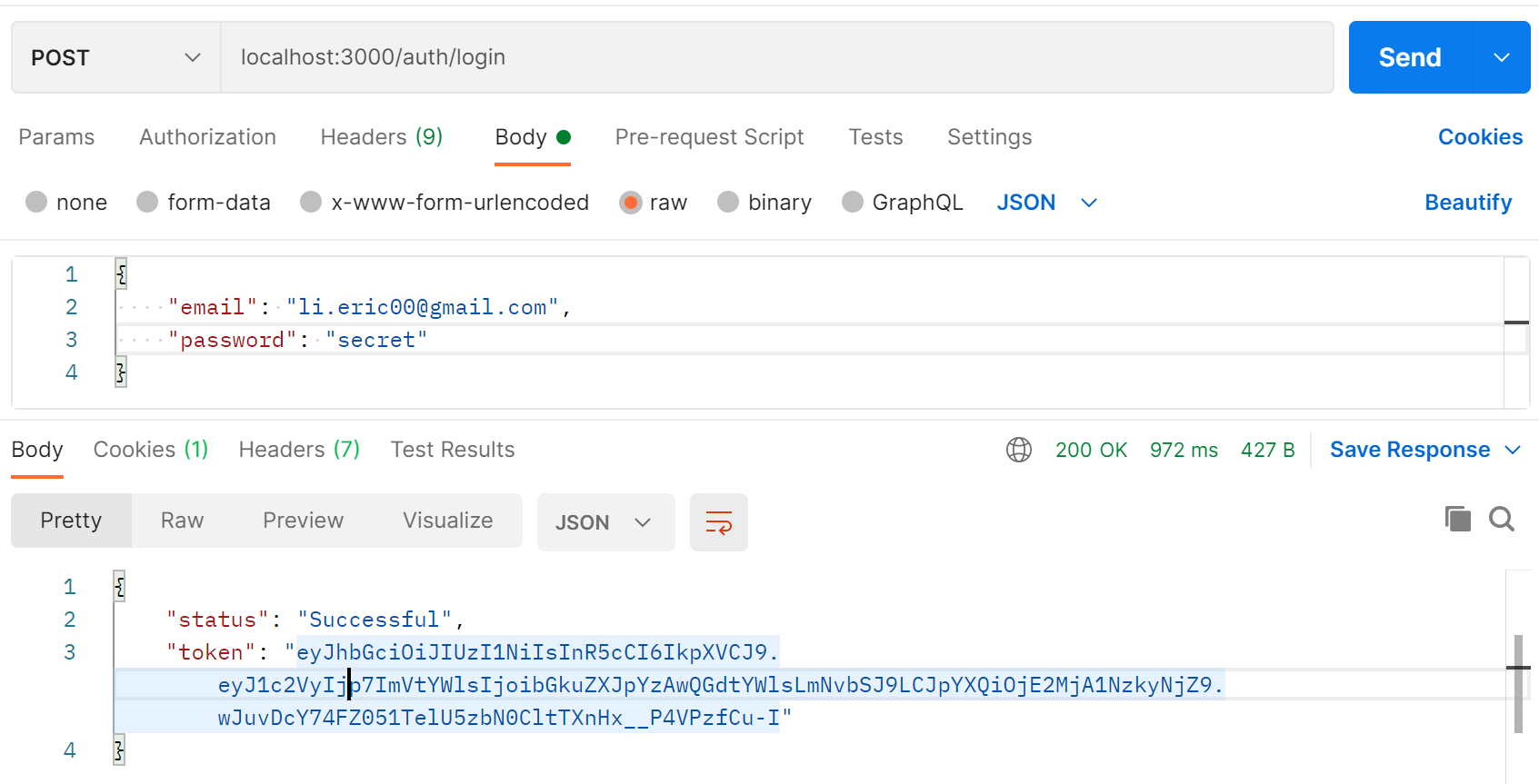
Task: Click token signature starting wJuvDcY74
Action: pyautogui.click(x=498, y=718)
